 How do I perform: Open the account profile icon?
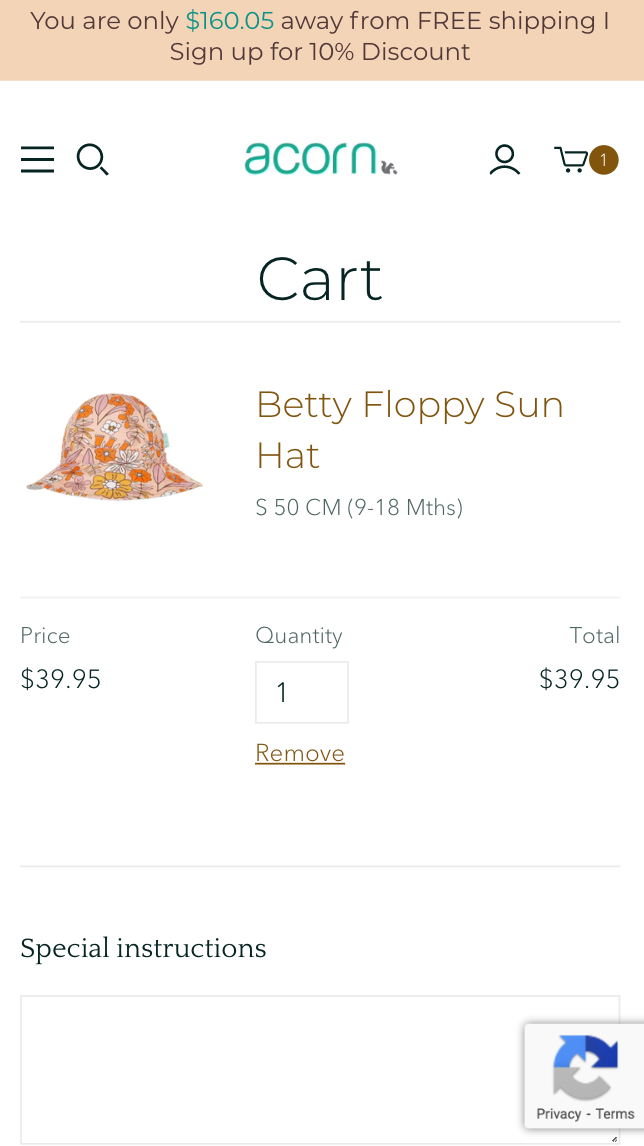(x=504, y=160)
